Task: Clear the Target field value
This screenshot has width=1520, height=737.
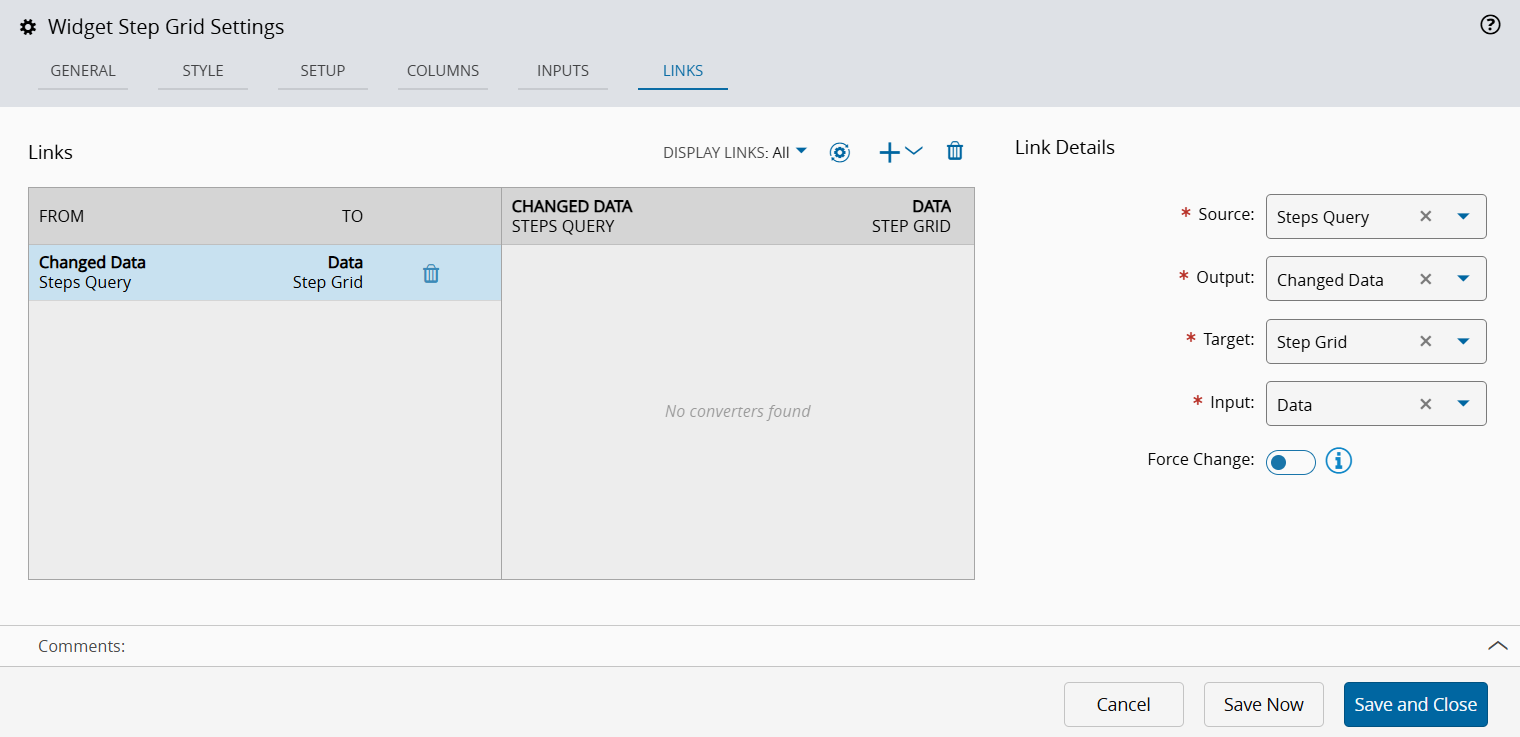Action: tap(1426, 341)
